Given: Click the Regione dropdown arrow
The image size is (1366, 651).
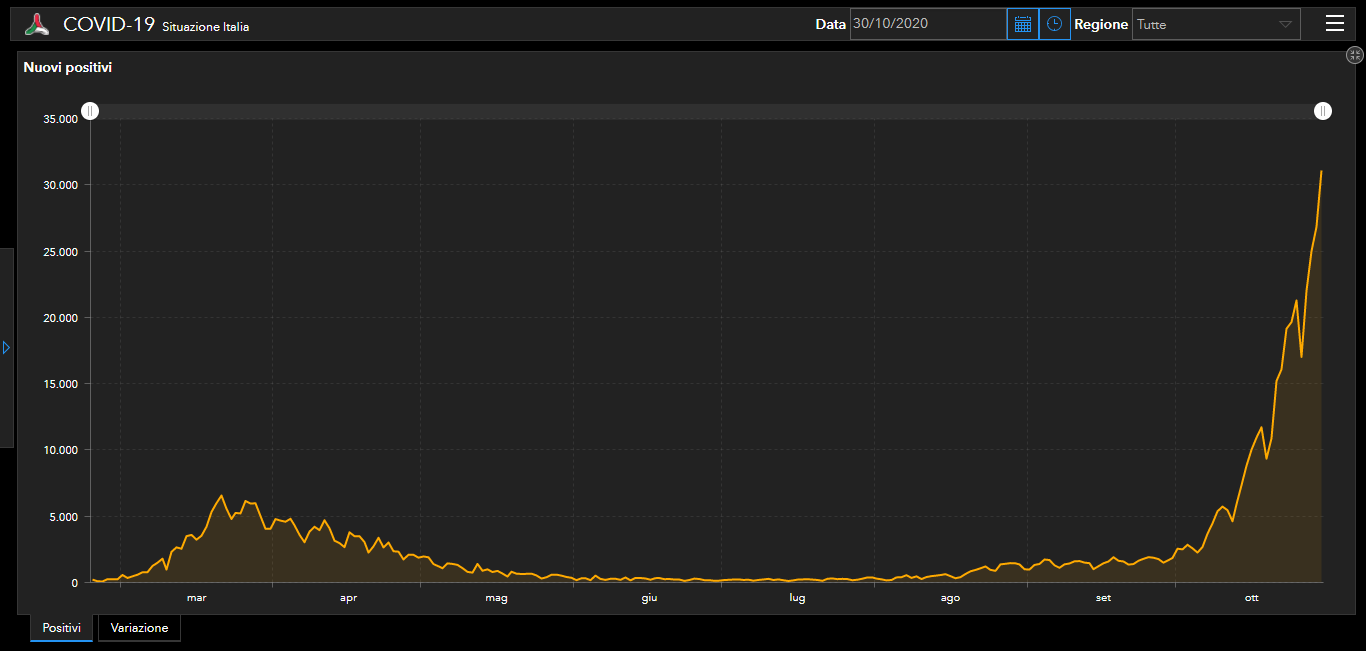Looking at the screenshot, I should click(x=1285, y=25).
